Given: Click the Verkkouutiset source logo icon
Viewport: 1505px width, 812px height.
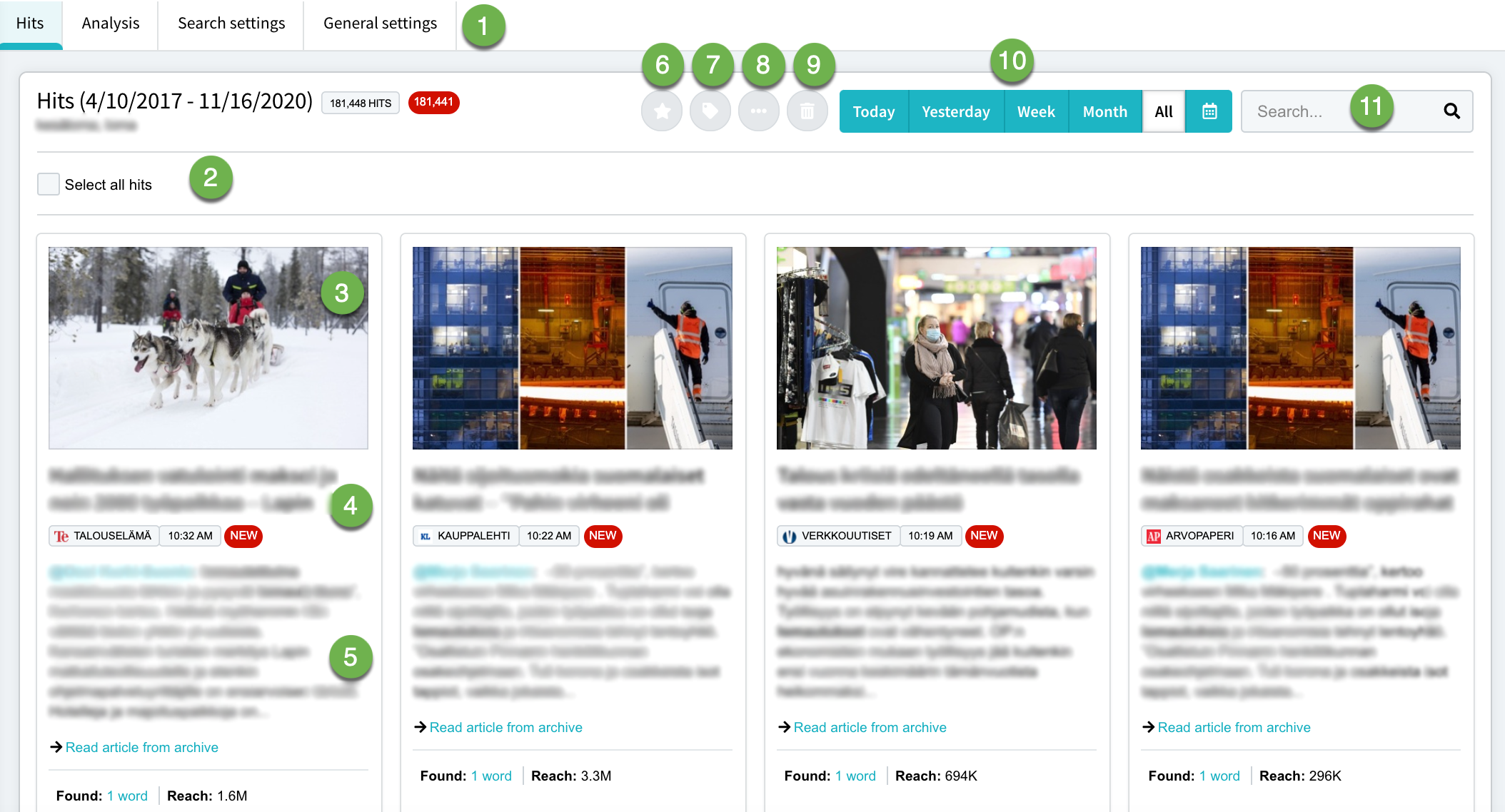Looking at the screenshot, I should pos(790,536).
